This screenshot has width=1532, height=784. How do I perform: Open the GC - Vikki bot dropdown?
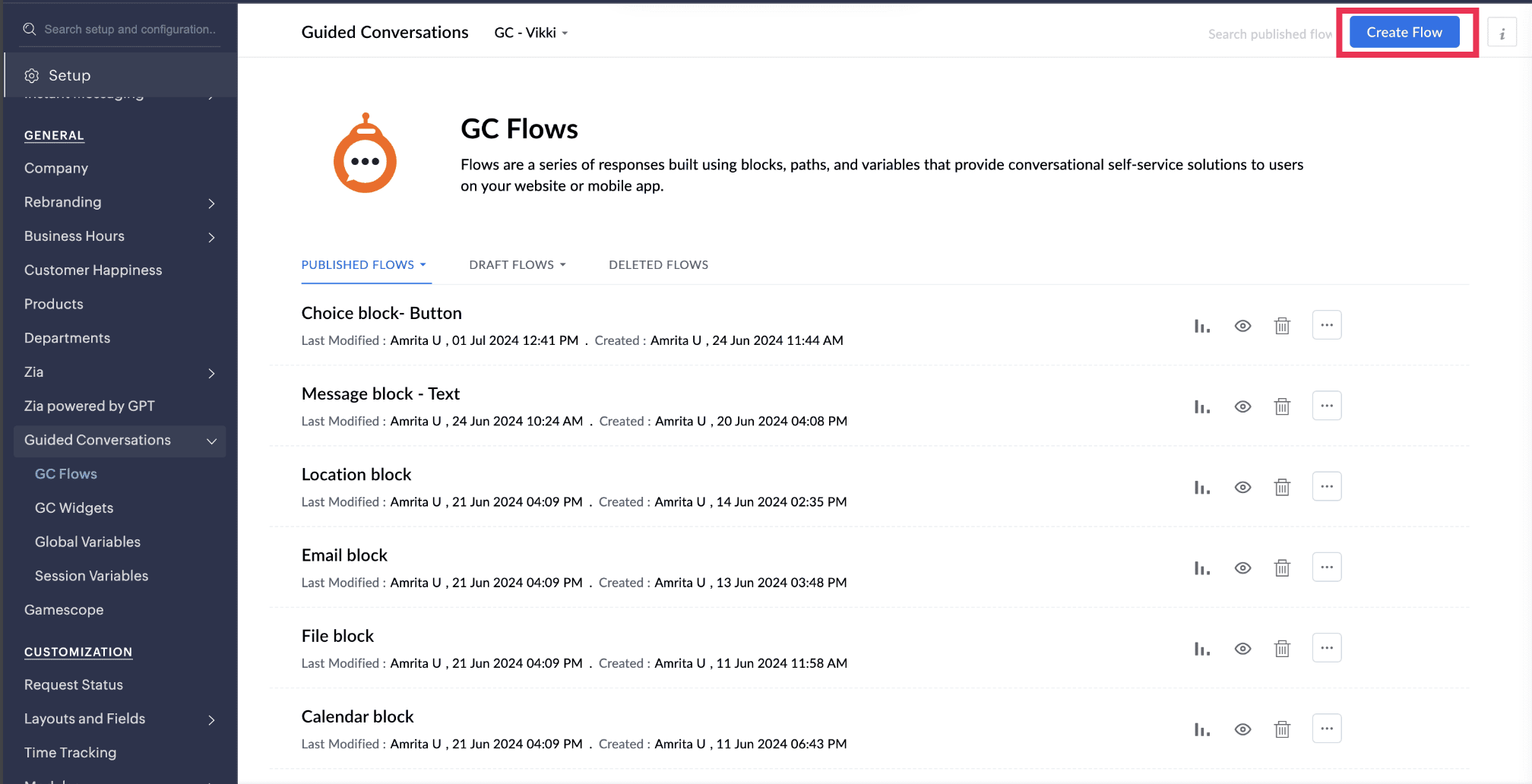coord(531,33)
